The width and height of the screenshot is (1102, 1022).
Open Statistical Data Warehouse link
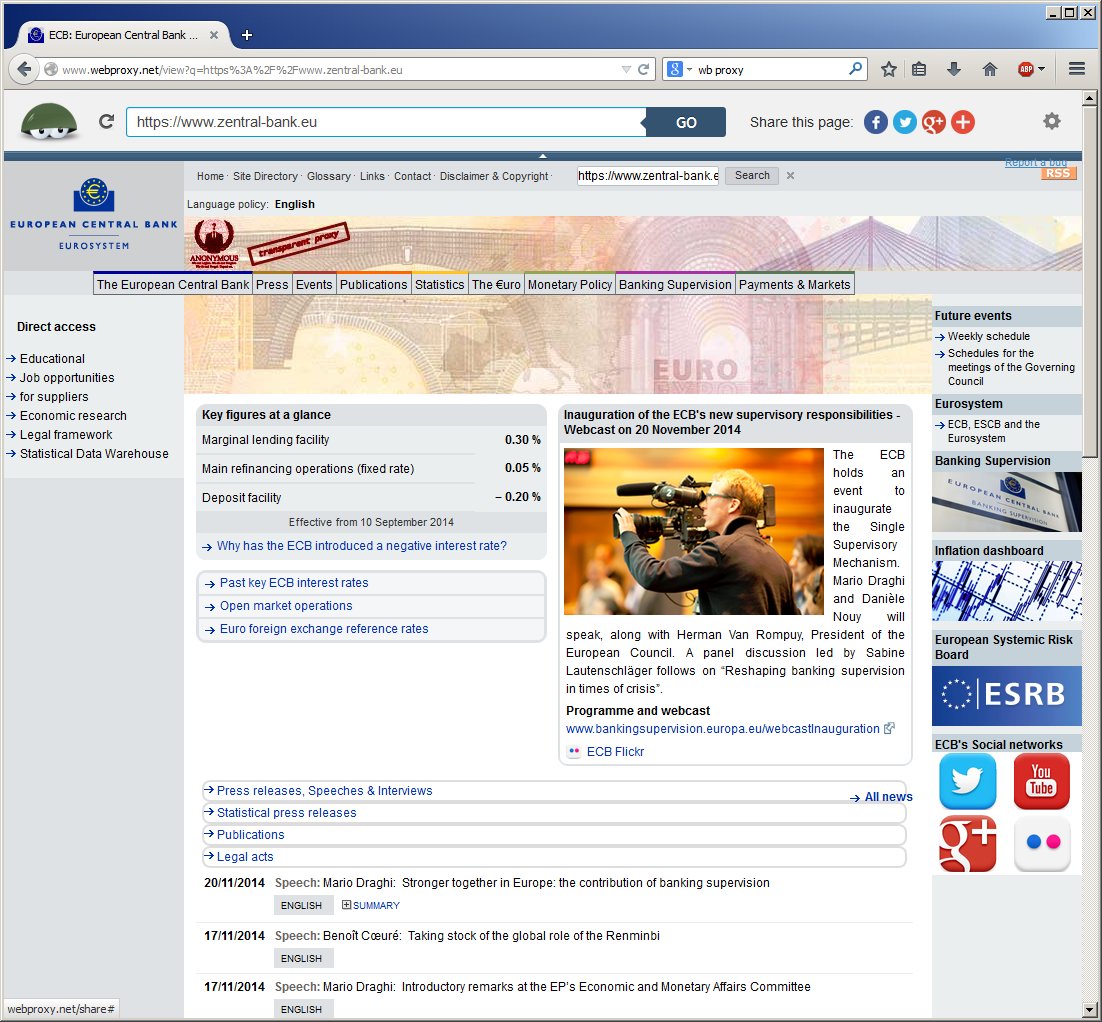(94, 453)
